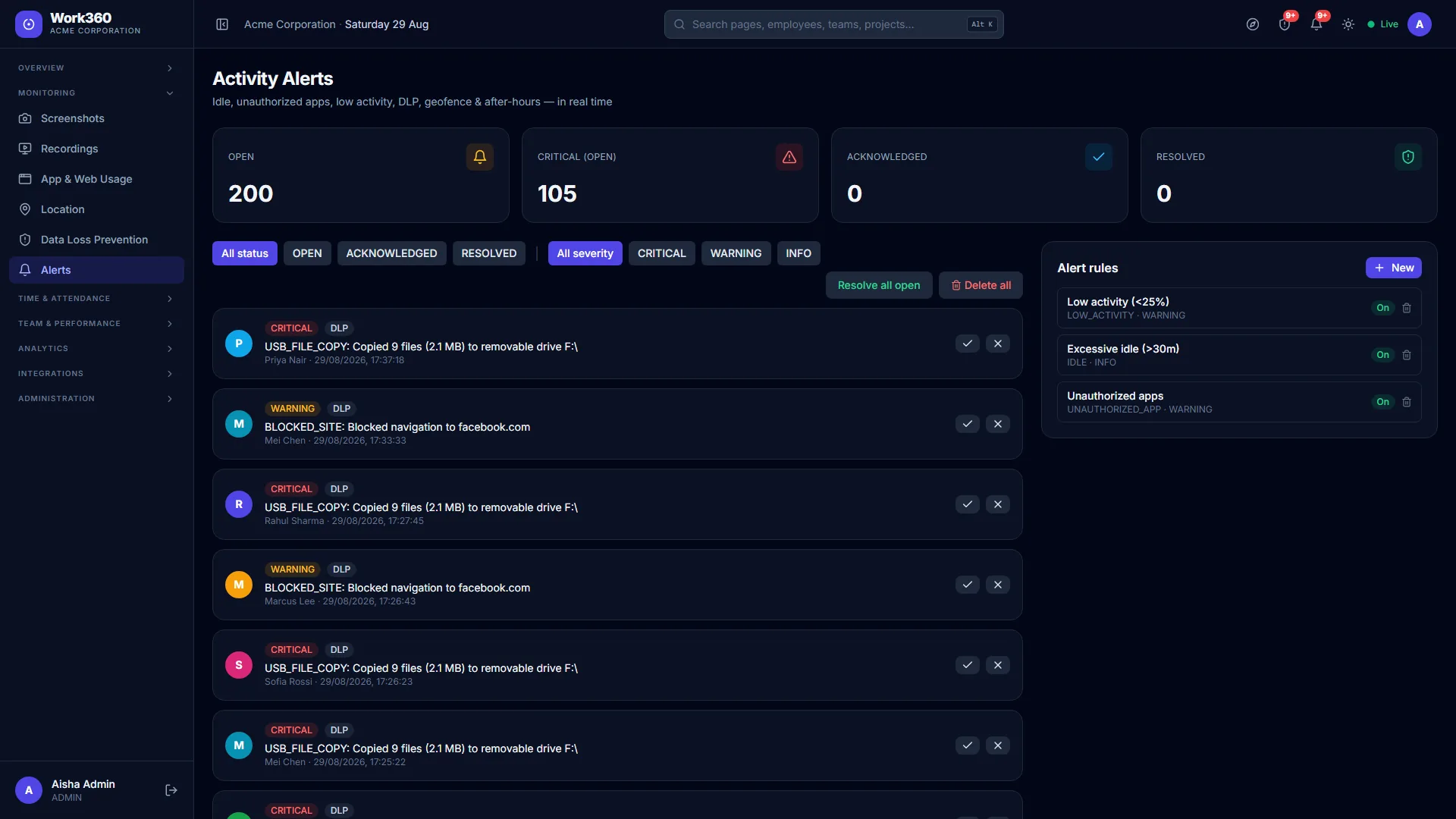Focus the global search field
The width and height of the screenshot is (1456, 819).
834,24
